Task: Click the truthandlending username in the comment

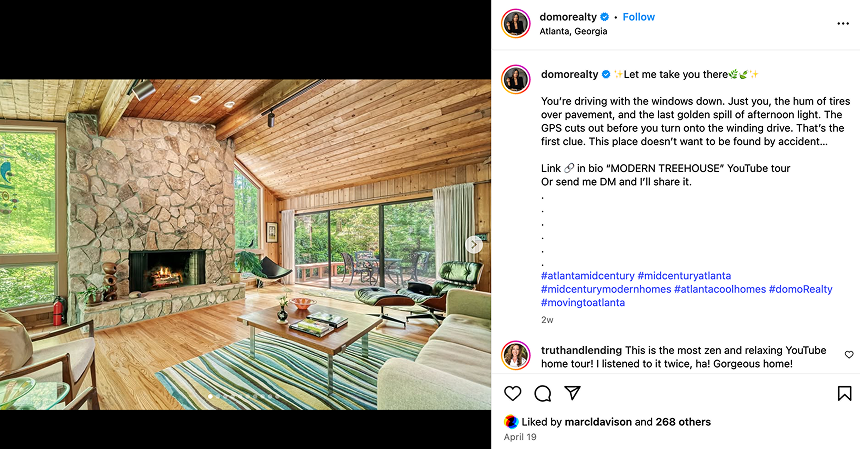Action: point(581,350)
